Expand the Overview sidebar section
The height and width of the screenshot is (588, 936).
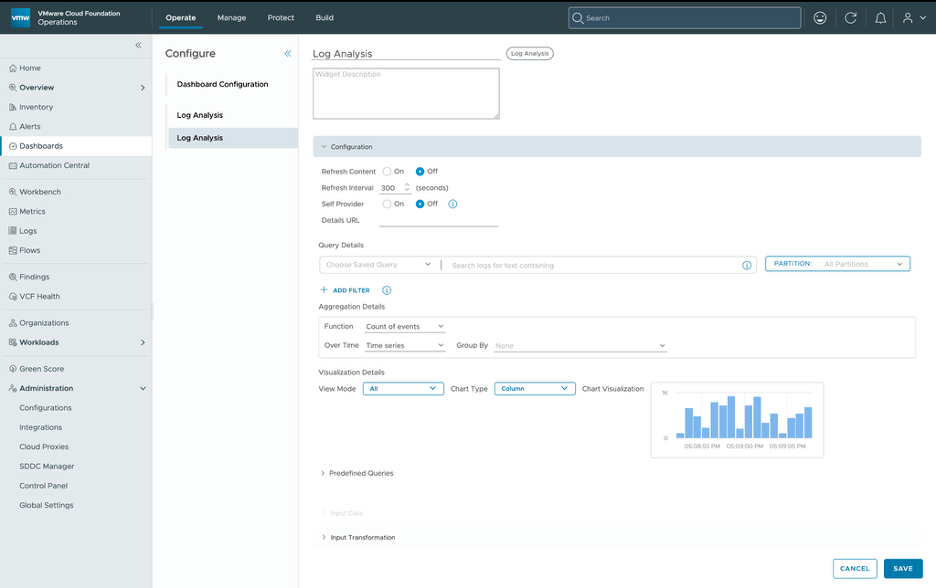click(143, 88)
